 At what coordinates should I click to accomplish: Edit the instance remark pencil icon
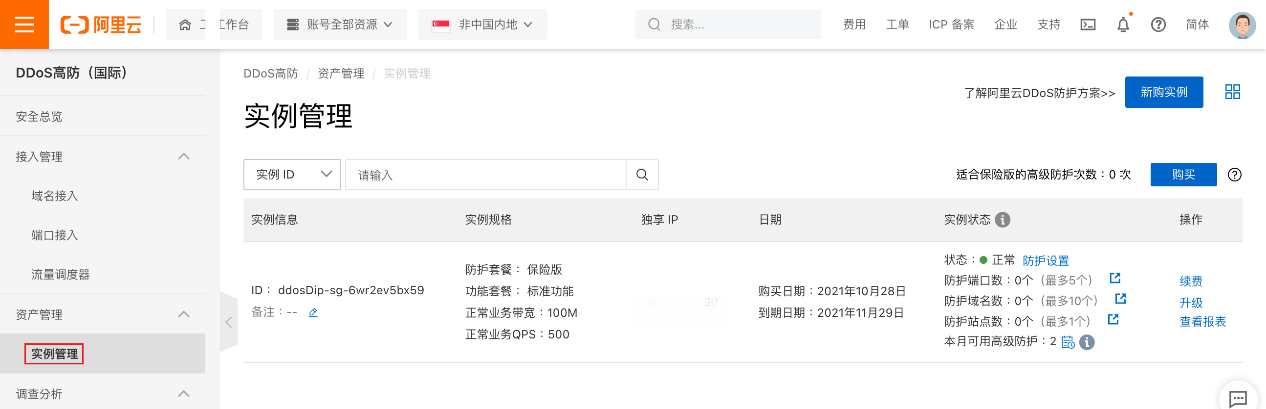[x=313, y=312]
